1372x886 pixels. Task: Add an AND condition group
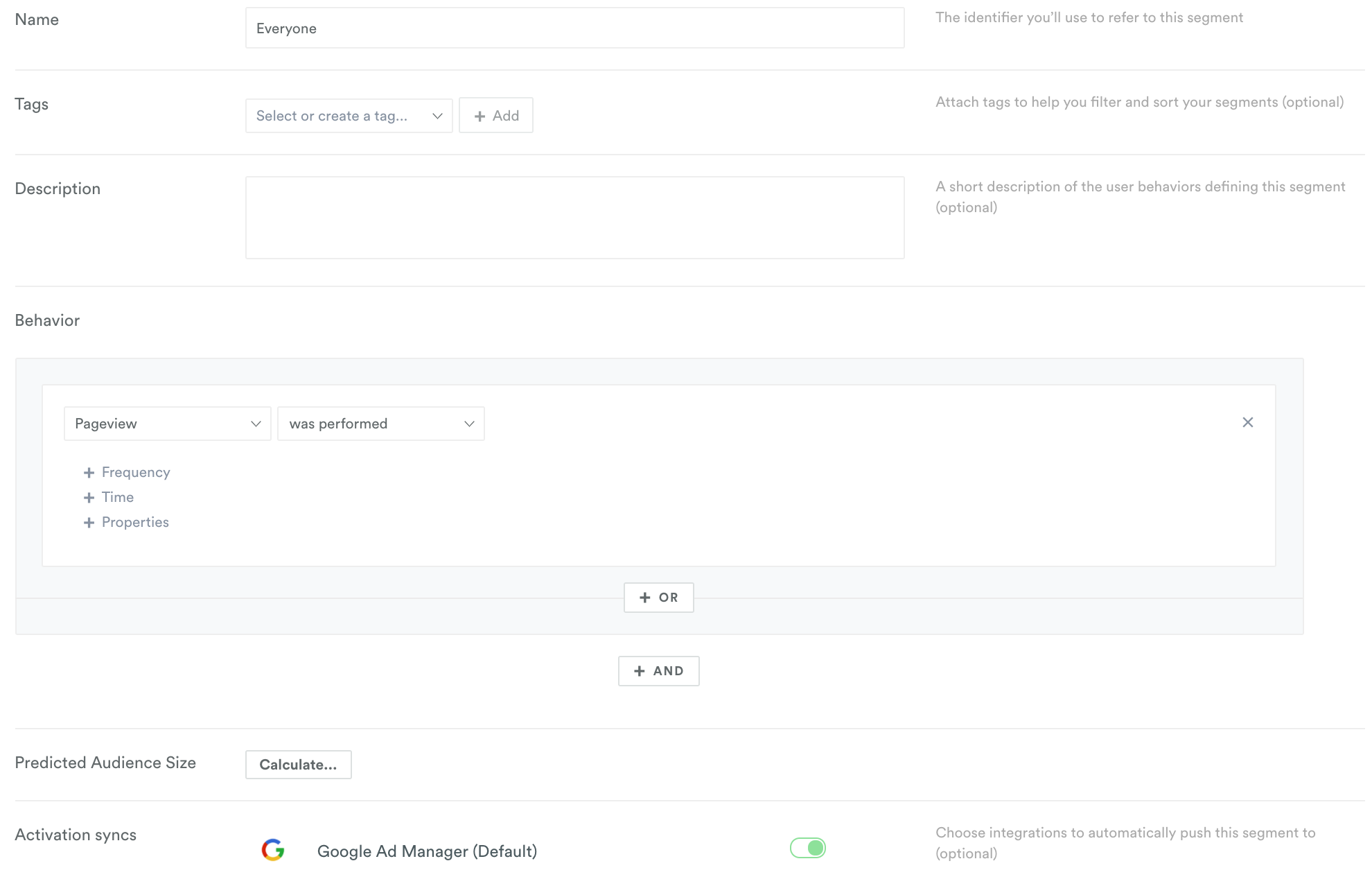tap(659, 671)
